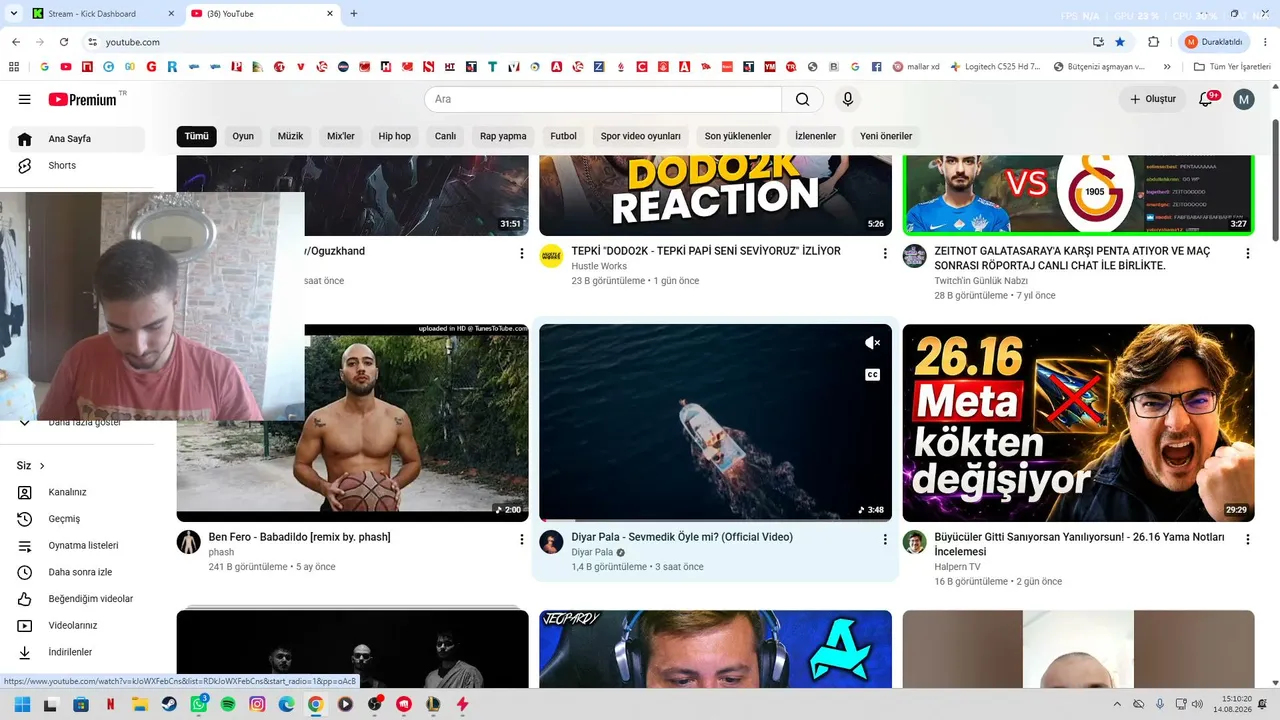Open Spotify from the taskbar
This screenshot has height=720, width=1280.
pos(228,704)
